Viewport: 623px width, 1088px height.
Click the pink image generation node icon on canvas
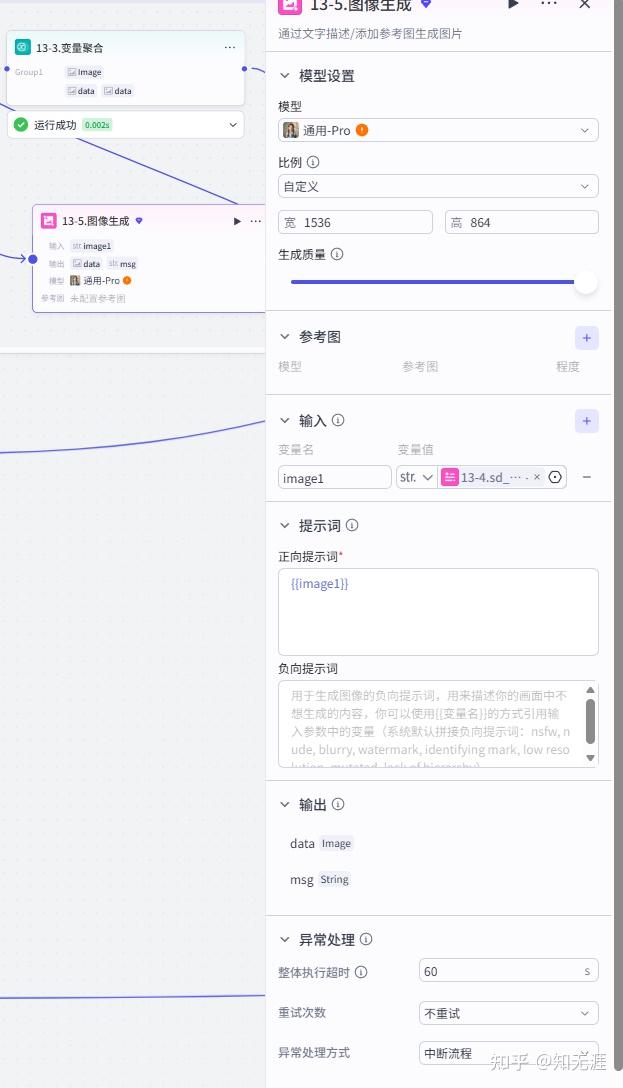click(x=49, y=221)
